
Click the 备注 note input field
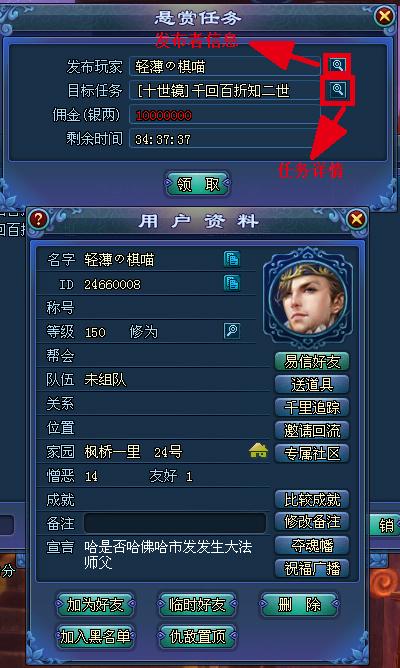pos(175,523)
